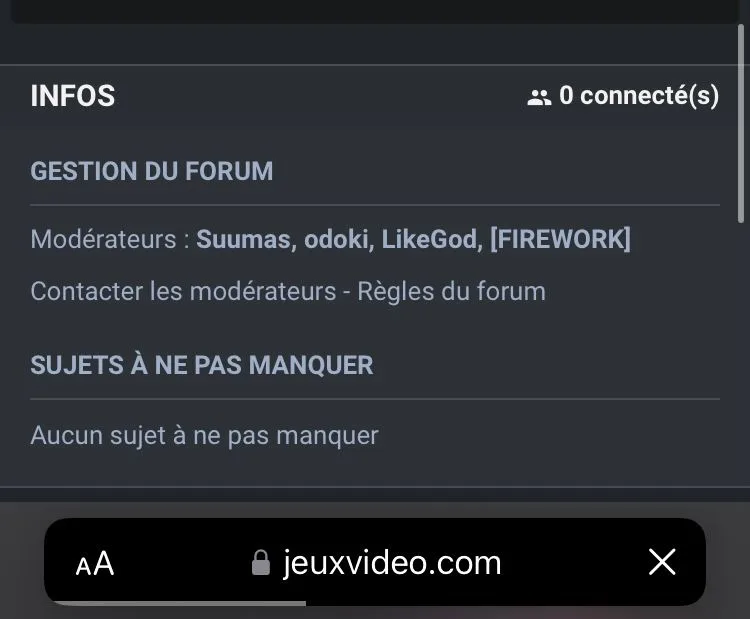Click the 0 connecté(s) counter
The width and height of the screenshot is (750, 619).
[x=639, y=96]
